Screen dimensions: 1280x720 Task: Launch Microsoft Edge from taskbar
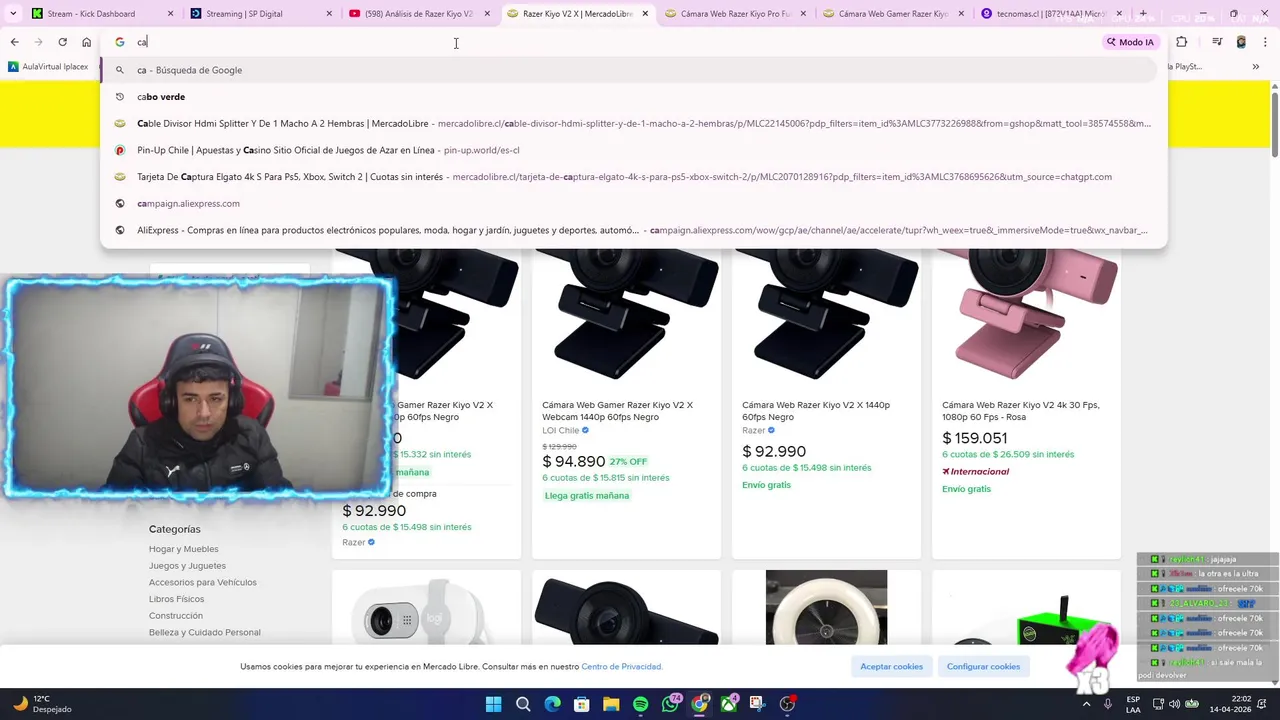552,704
